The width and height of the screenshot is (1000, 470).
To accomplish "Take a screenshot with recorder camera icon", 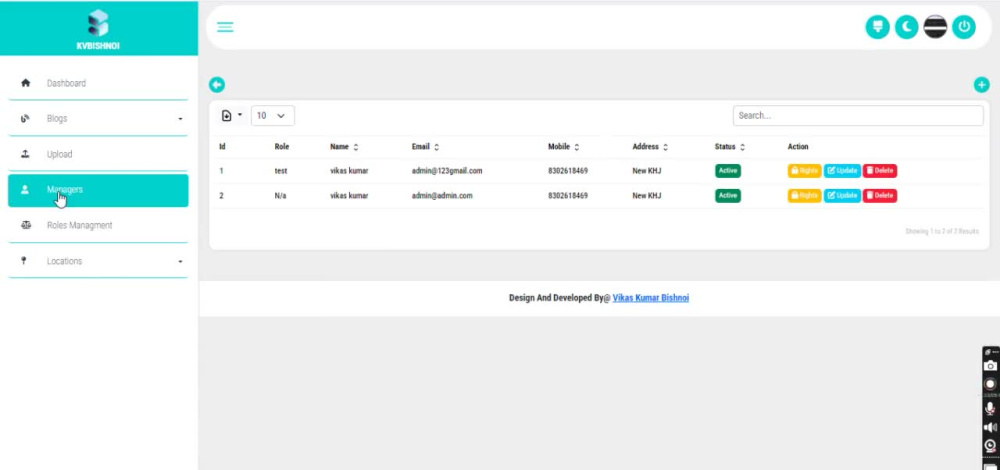I will click(x=990, y=366).
